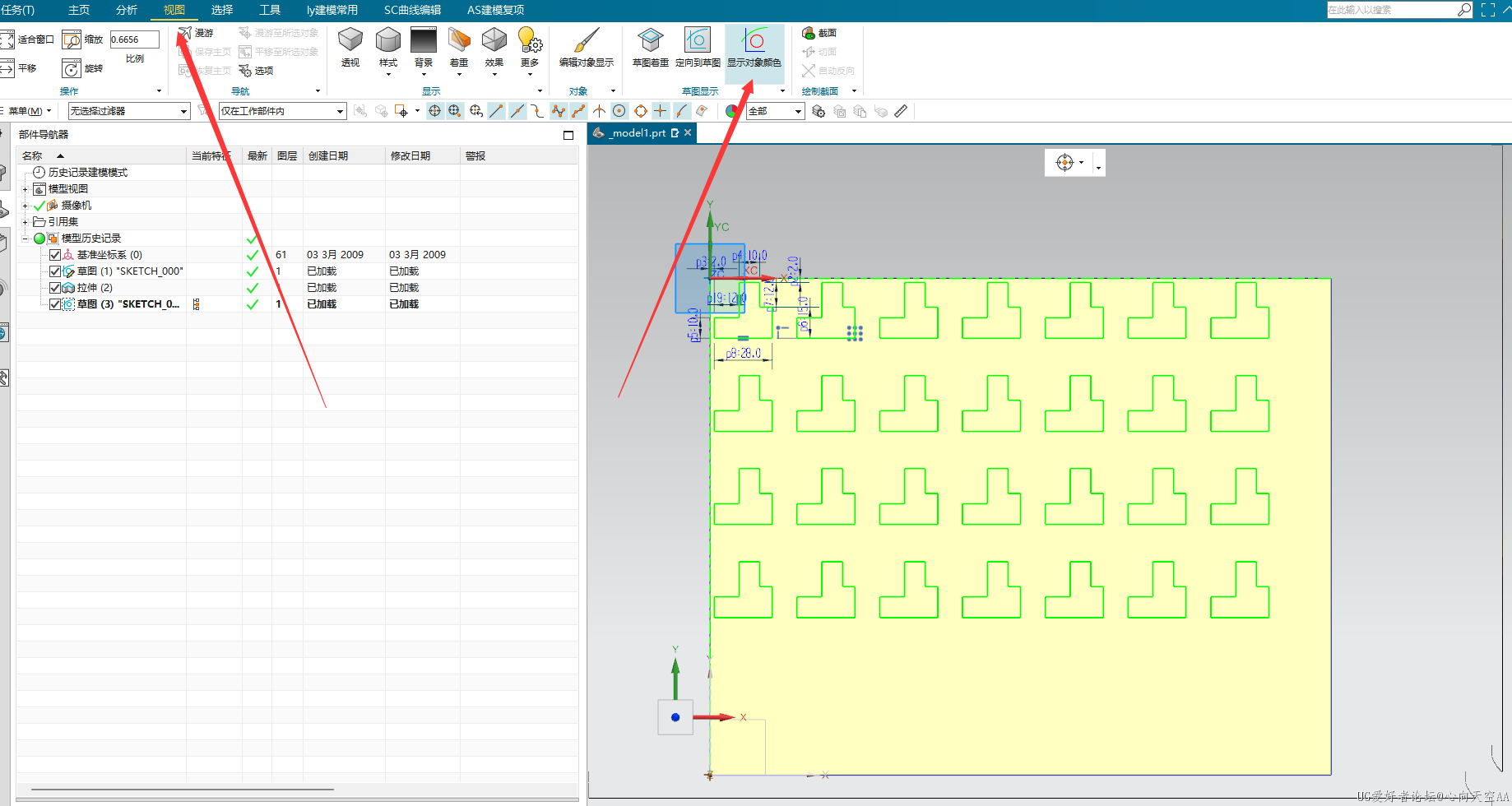Image resolution: width=1512 pixels, height=806 pixels.
Task: Toggle the end point snap icon
Action: 496,111
